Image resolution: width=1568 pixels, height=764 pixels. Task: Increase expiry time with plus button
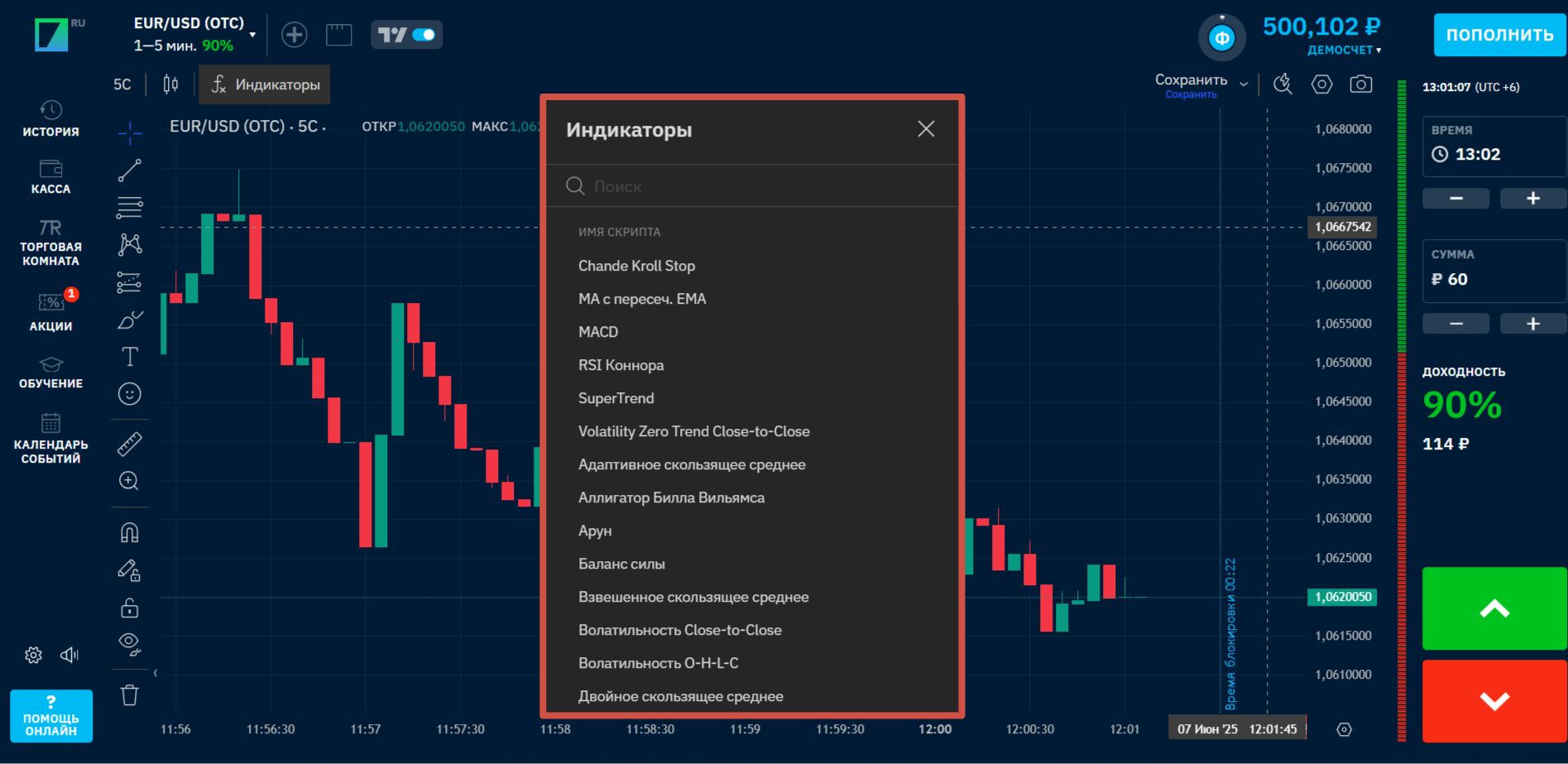coord(1533,199)
